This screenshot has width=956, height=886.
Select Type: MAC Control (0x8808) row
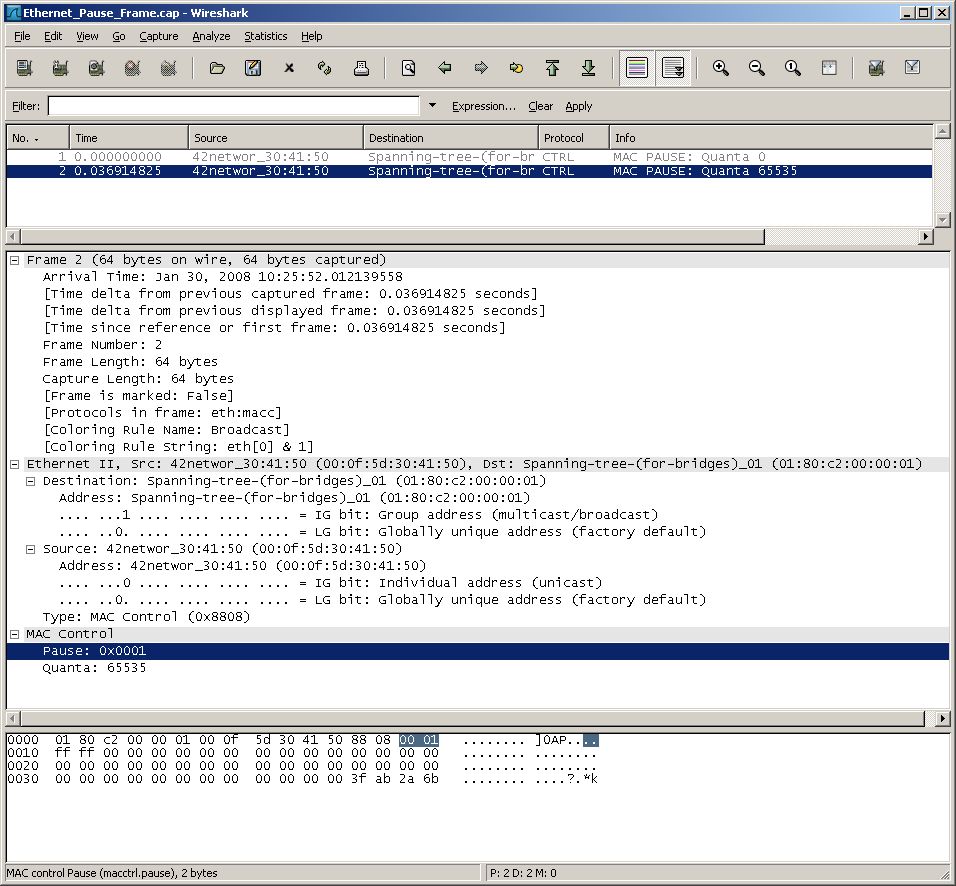[x=146, y=617]
